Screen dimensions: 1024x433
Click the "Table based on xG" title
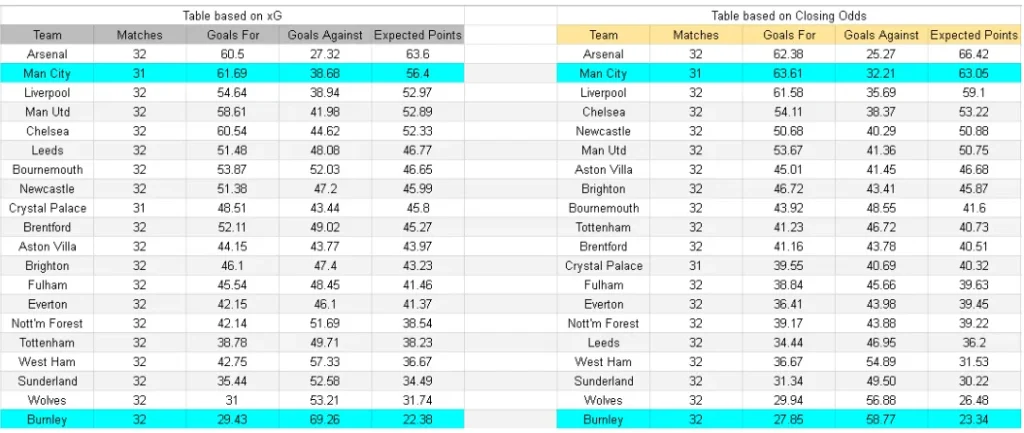(232, 16)
